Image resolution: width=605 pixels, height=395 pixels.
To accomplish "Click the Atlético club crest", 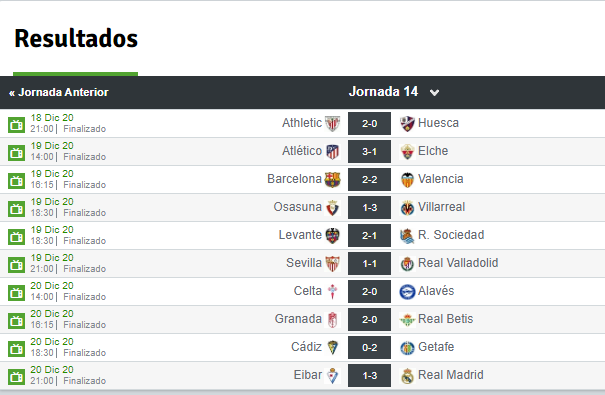I will [332, 152].
